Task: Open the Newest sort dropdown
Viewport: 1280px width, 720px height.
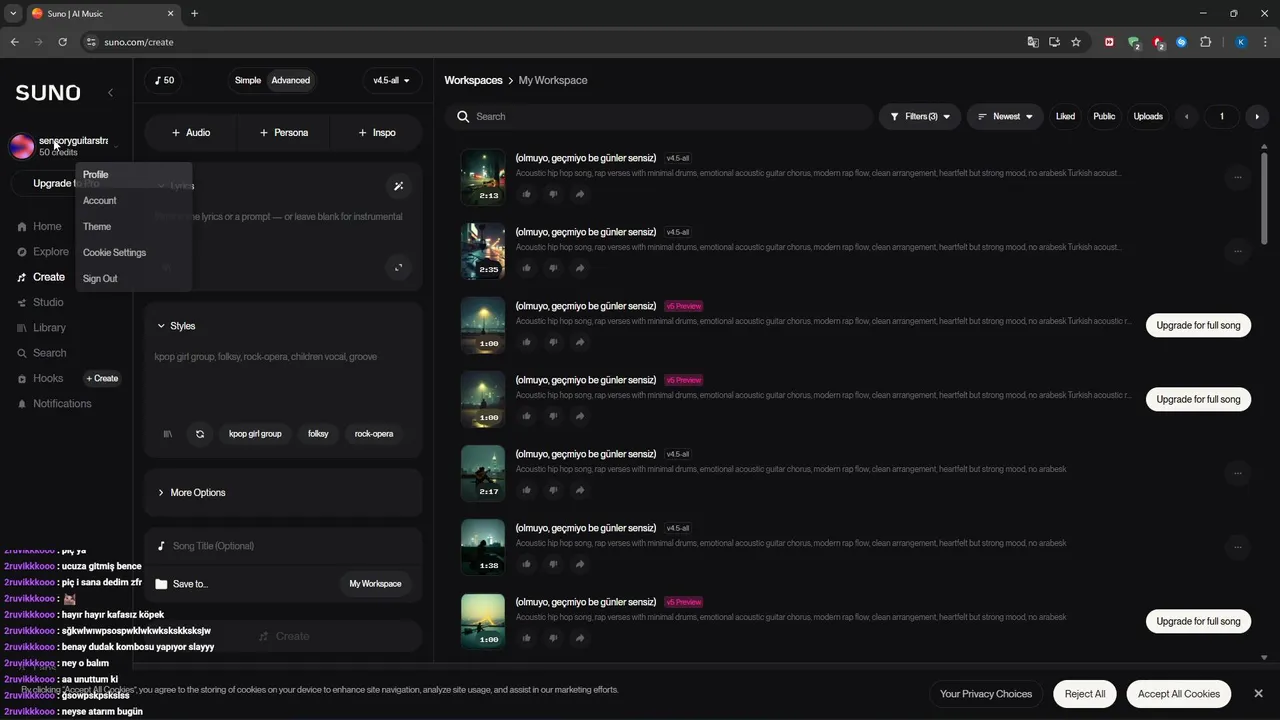Action: coord(1005,117)
